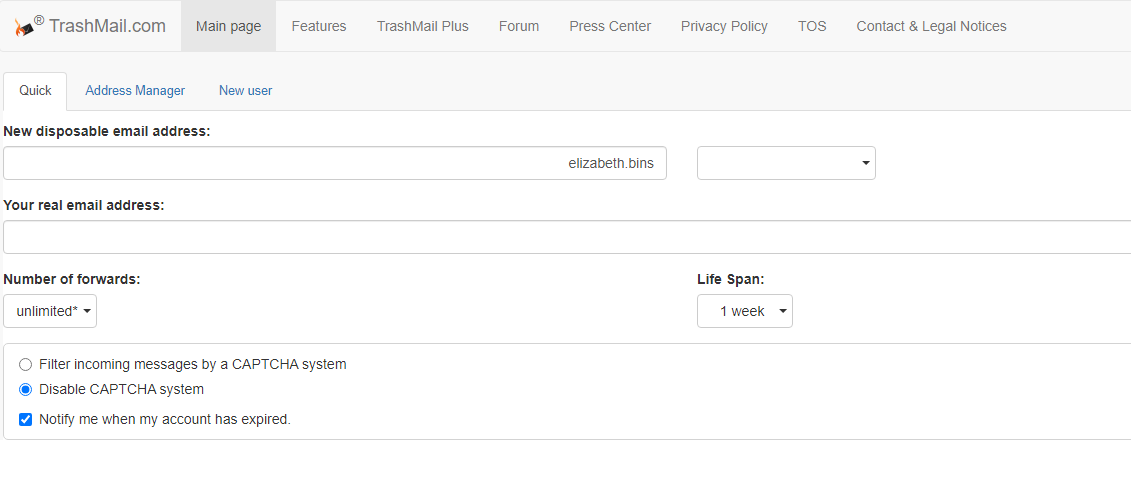This screenshot has height=486, width=1131.
Task: Visit the TrashMail Plus page
Action: pos(422,27)
